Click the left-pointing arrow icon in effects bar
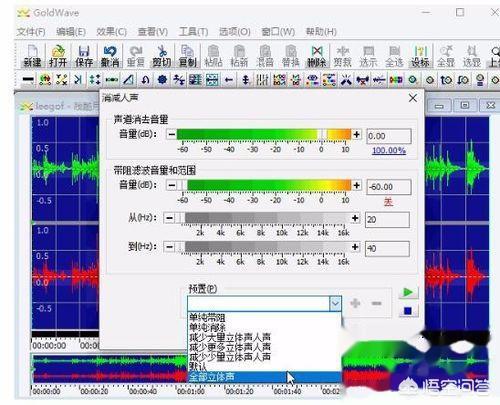500x405 pixels. click(x=229, y=80)
